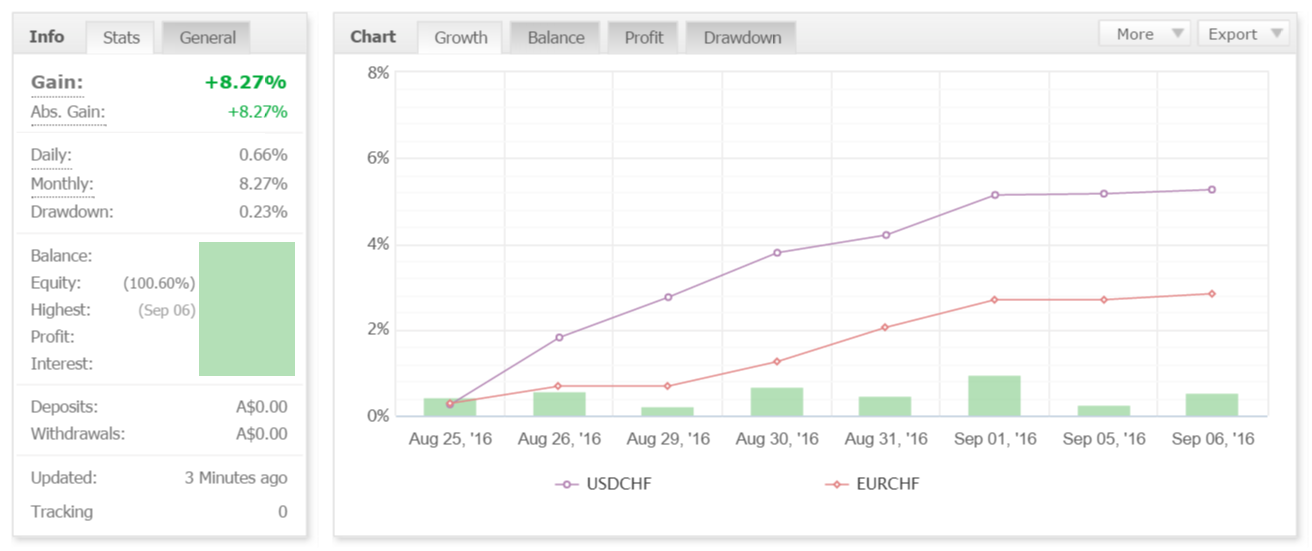The width and height of the screenshot is (1312, 551).
Task: Click the Abs. Gain label
Action: pos(68,112)
